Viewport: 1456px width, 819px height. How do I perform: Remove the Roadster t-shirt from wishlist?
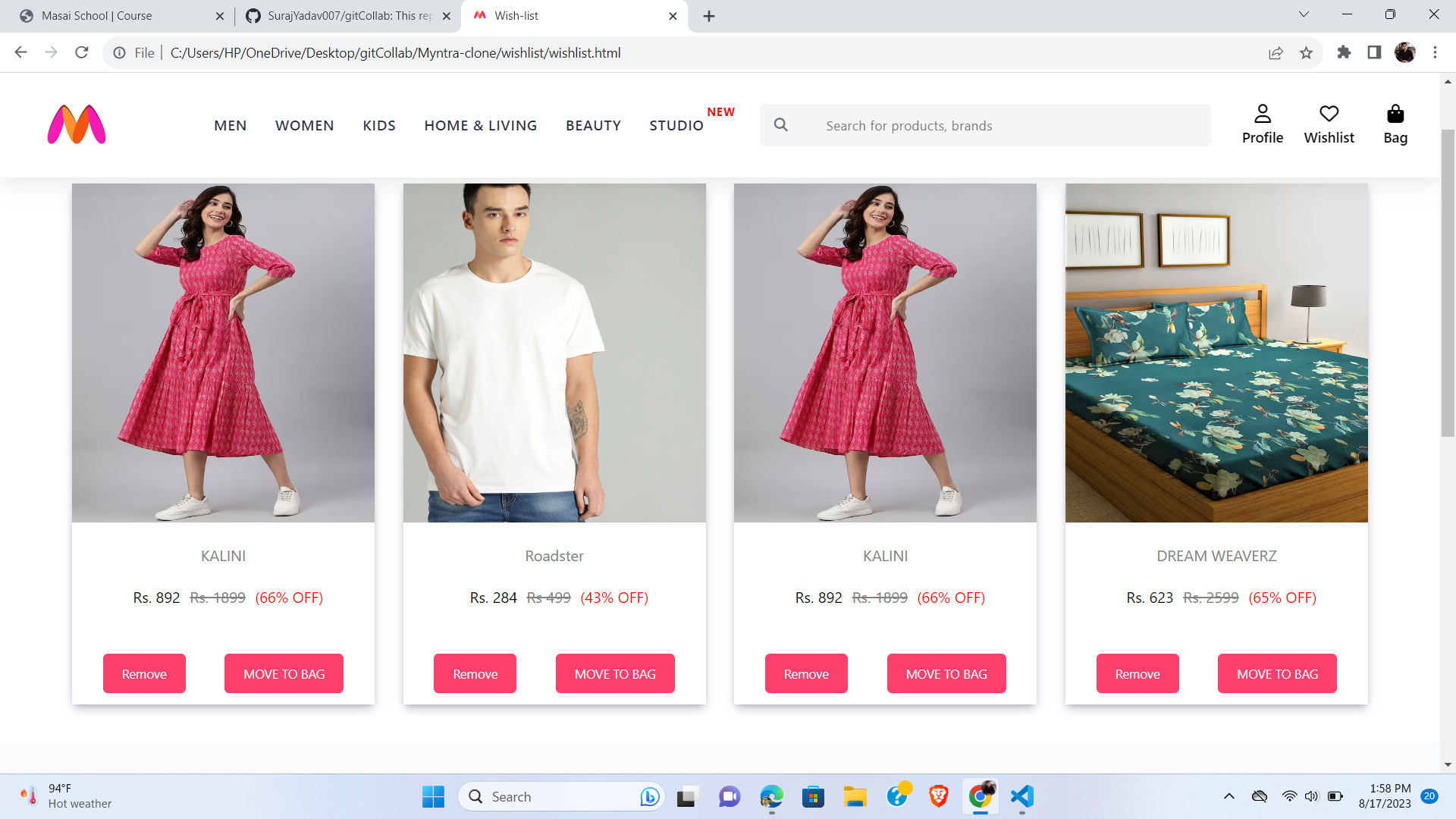point(475,673)
